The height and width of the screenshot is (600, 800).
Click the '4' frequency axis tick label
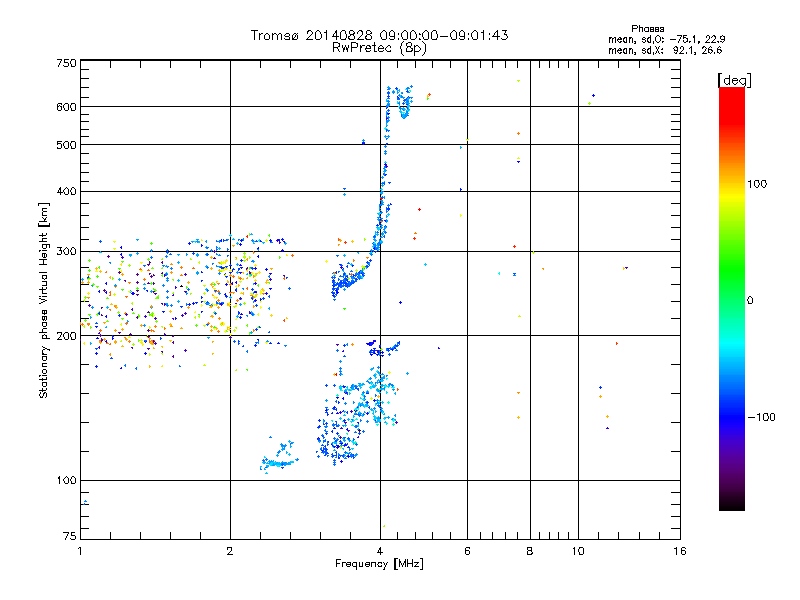click(x=380, y=551)
